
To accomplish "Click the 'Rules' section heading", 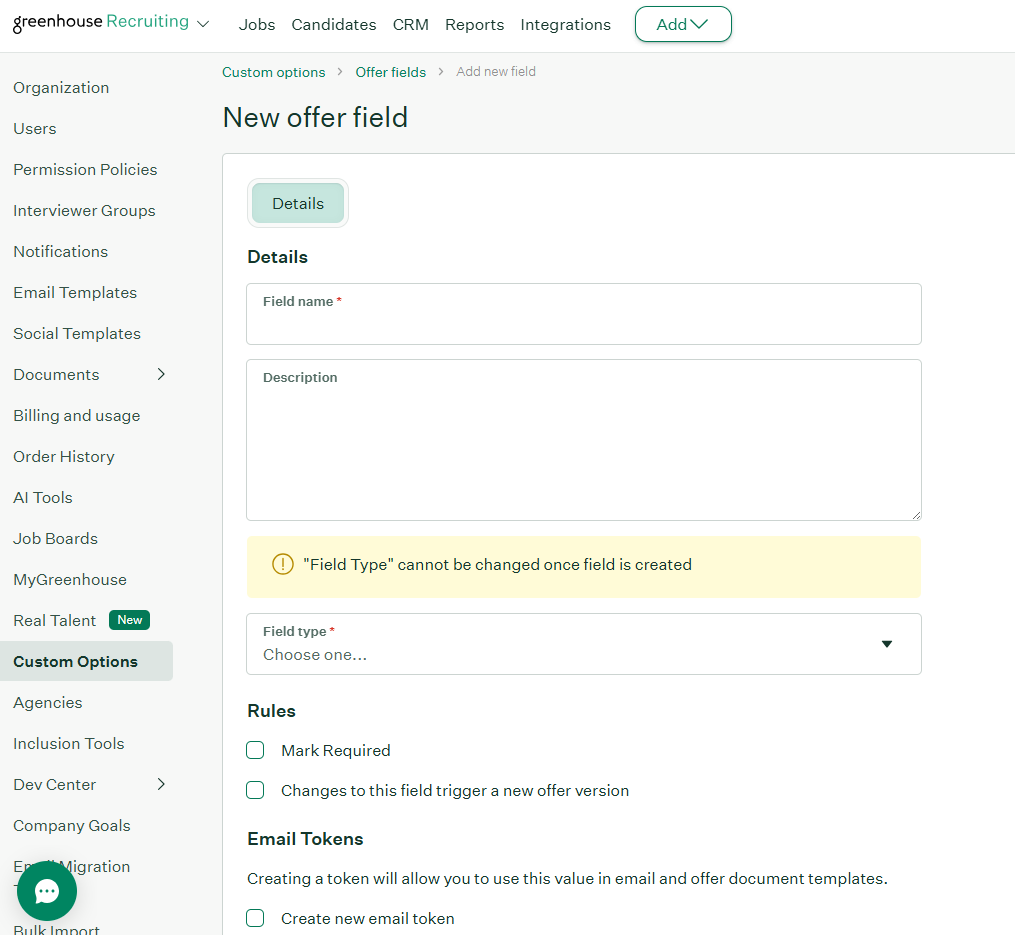I will tap(271, 711).
